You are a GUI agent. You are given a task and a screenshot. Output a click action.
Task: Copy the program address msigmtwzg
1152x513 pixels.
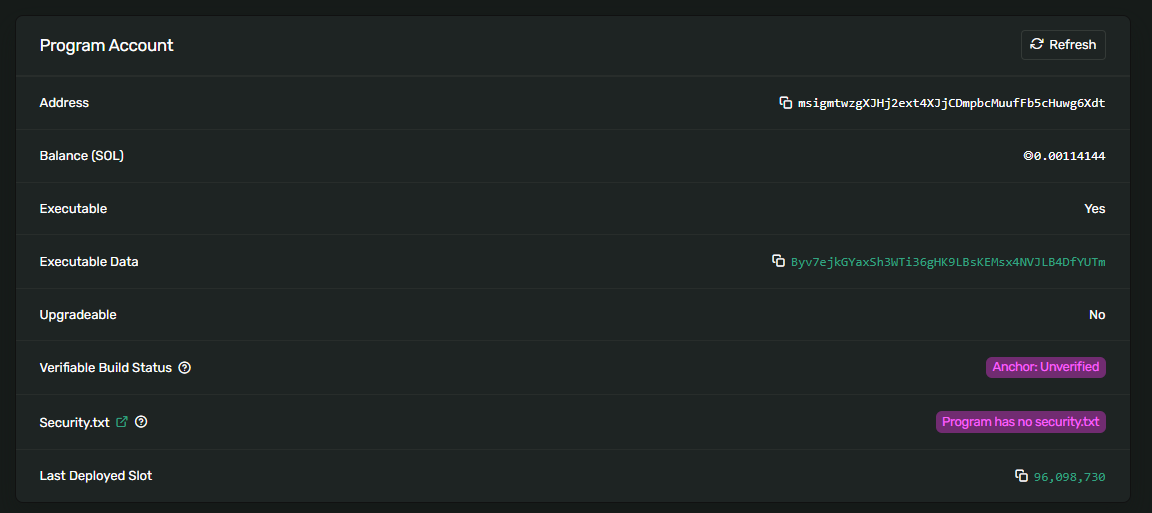coord(786,103)
